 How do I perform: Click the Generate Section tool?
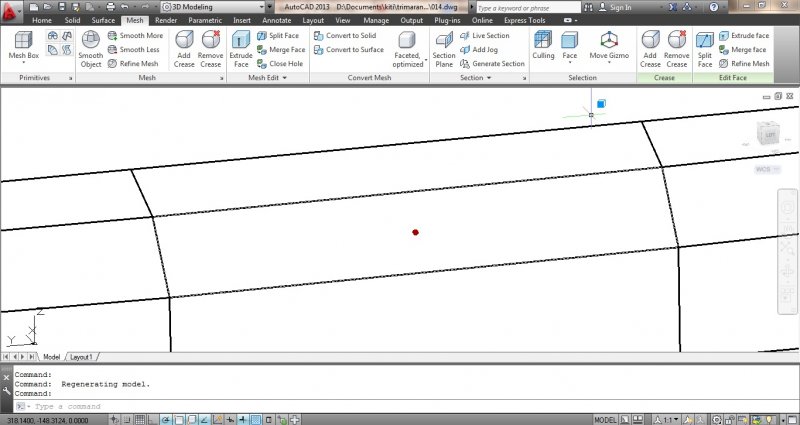pos(492,64)
